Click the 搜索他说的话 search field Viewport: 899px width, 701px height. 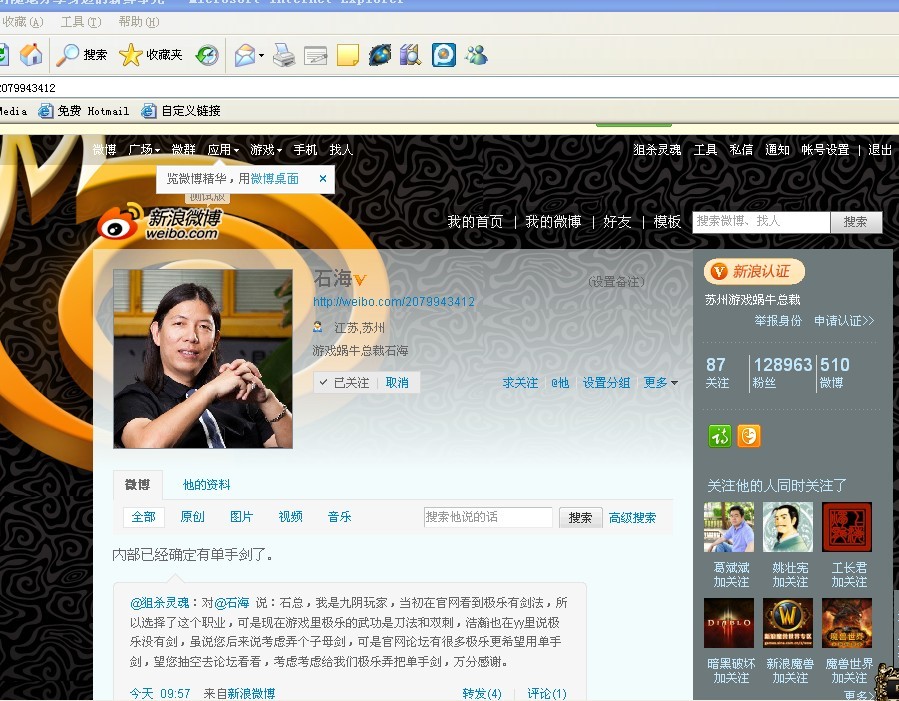coord(487,517)
